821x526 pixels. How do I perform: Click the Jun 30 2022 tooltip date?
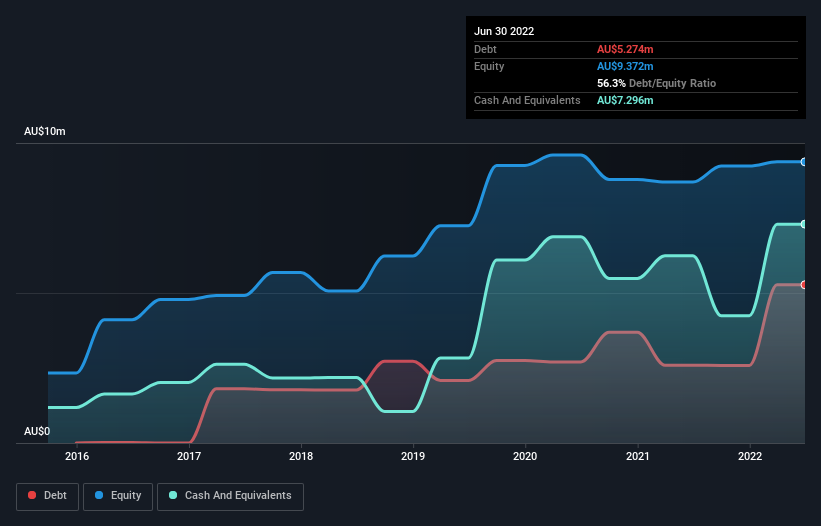[504, 31]
